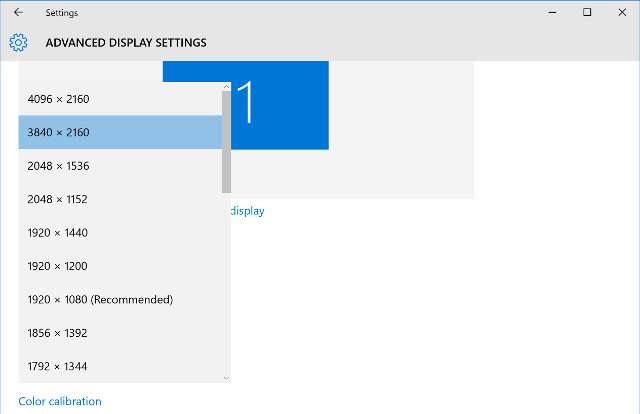640x414 pixels.
Task: Click the Settings gear icon
Action: [x=18, y=42]
